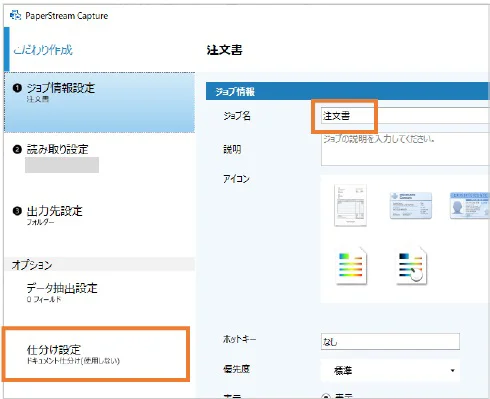
Task: Click the こだわり作成 heading
Action: 43,50
